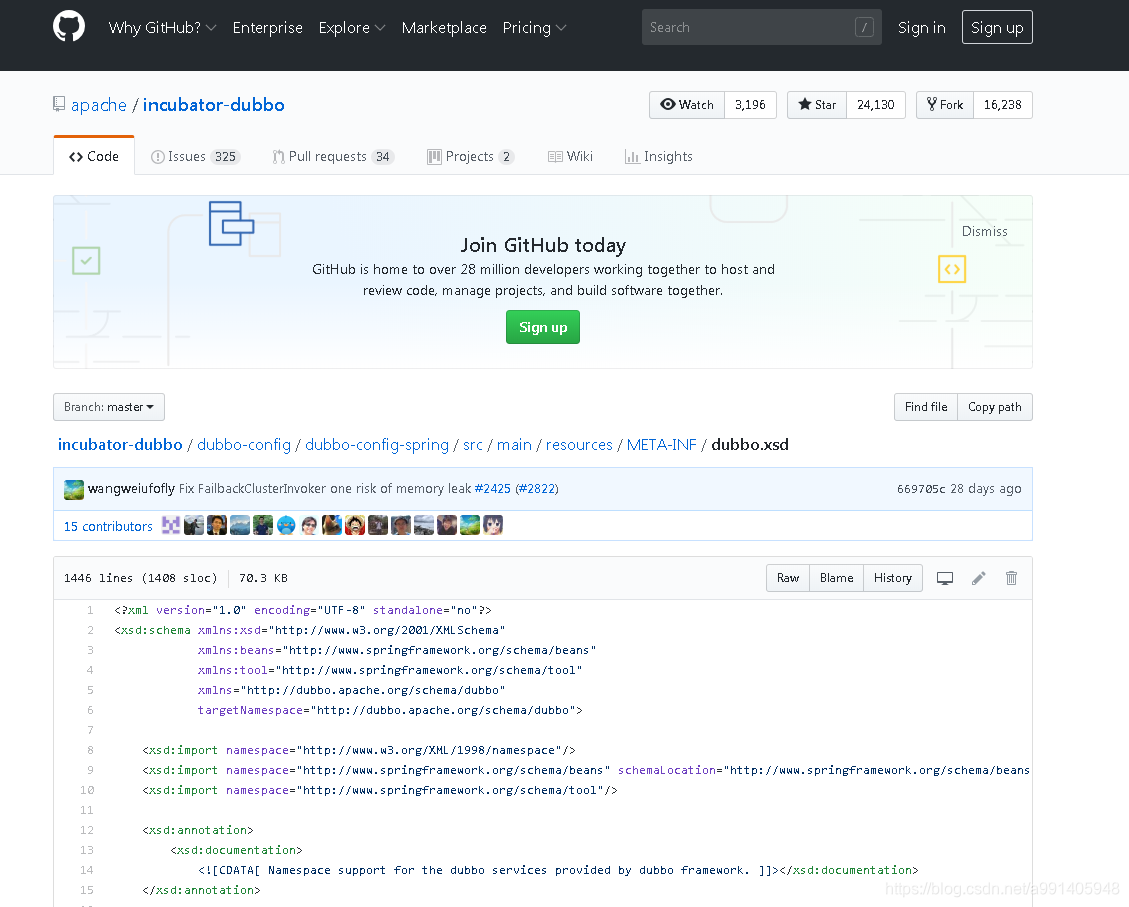Star the incubator-dubbo repository
The width and height of the screenshot is (1129, 907).
tap(817, 105)
